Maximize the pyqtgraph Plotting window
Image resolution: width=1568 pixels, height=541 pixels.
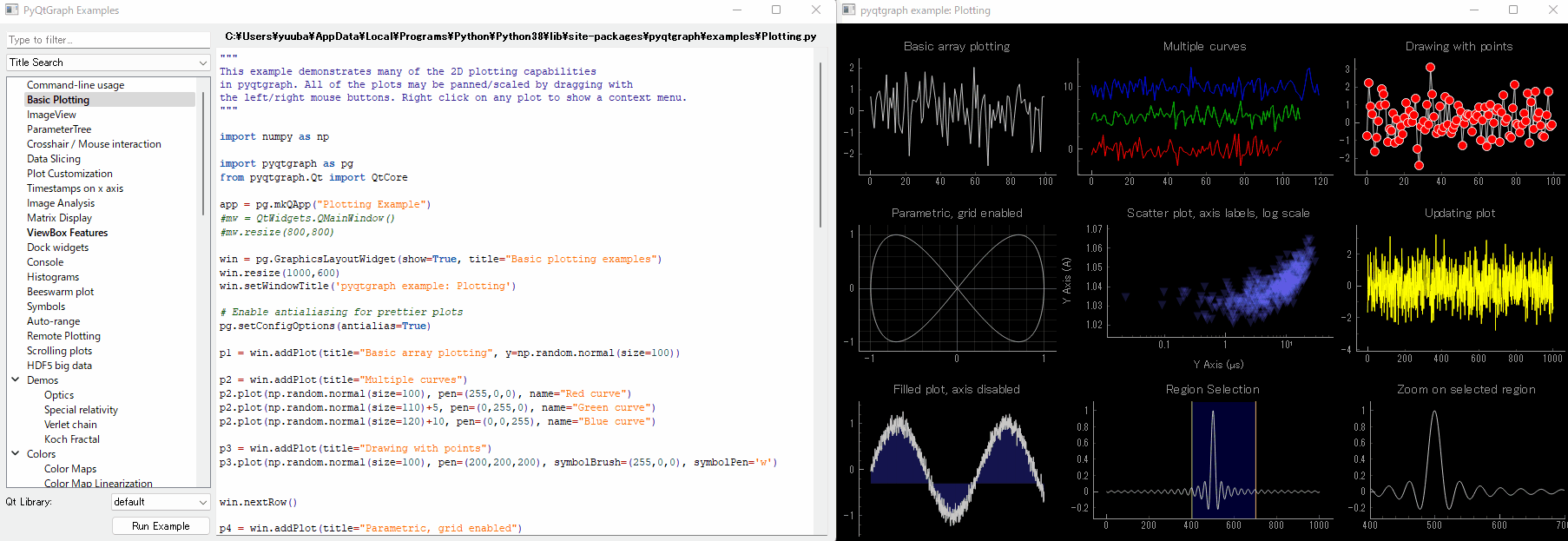1513,10
